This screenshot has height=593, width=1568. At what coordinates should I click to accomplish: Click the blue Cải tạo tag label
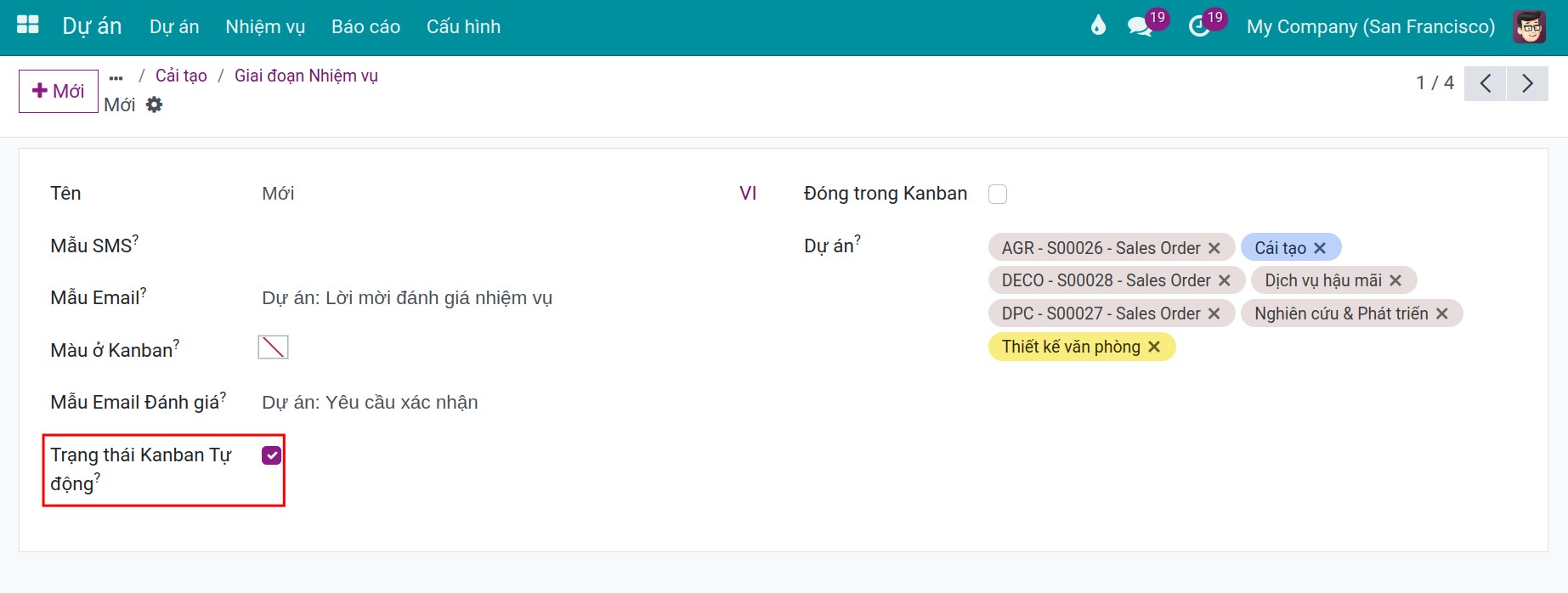(x=1280, y=248)
